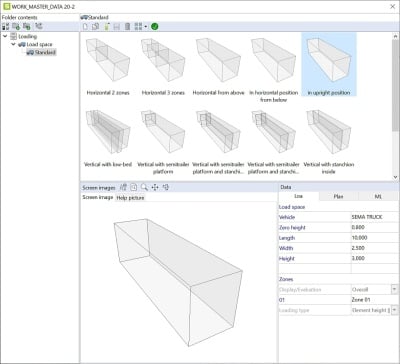
Task: Click the Length value field 10.000
Action: (x=374, y=238)
